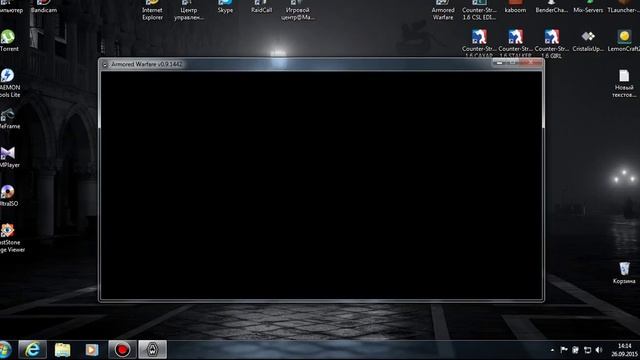Viewport: 640px width, 360px height.
Task: Select the Mix-Servers desktop shortcut
Action: coord(588,7)
